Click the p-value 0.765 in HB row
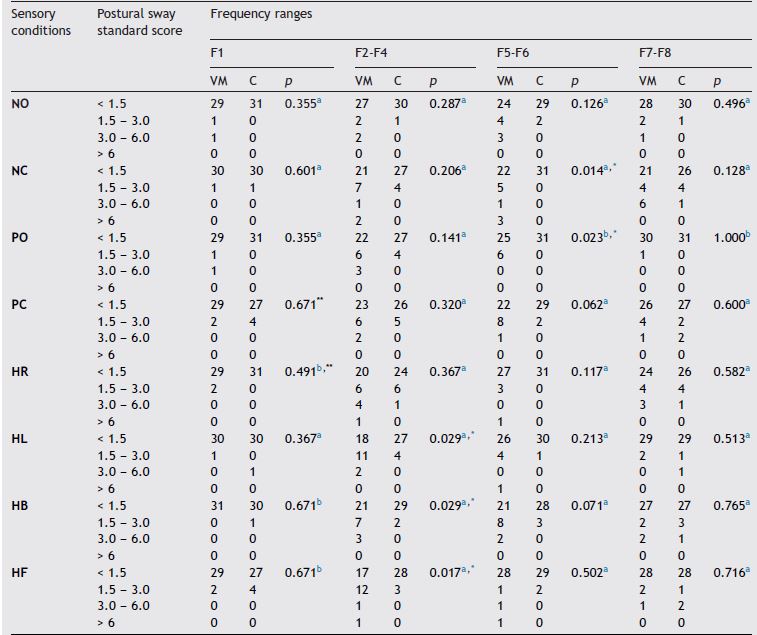 pos(727,508)
